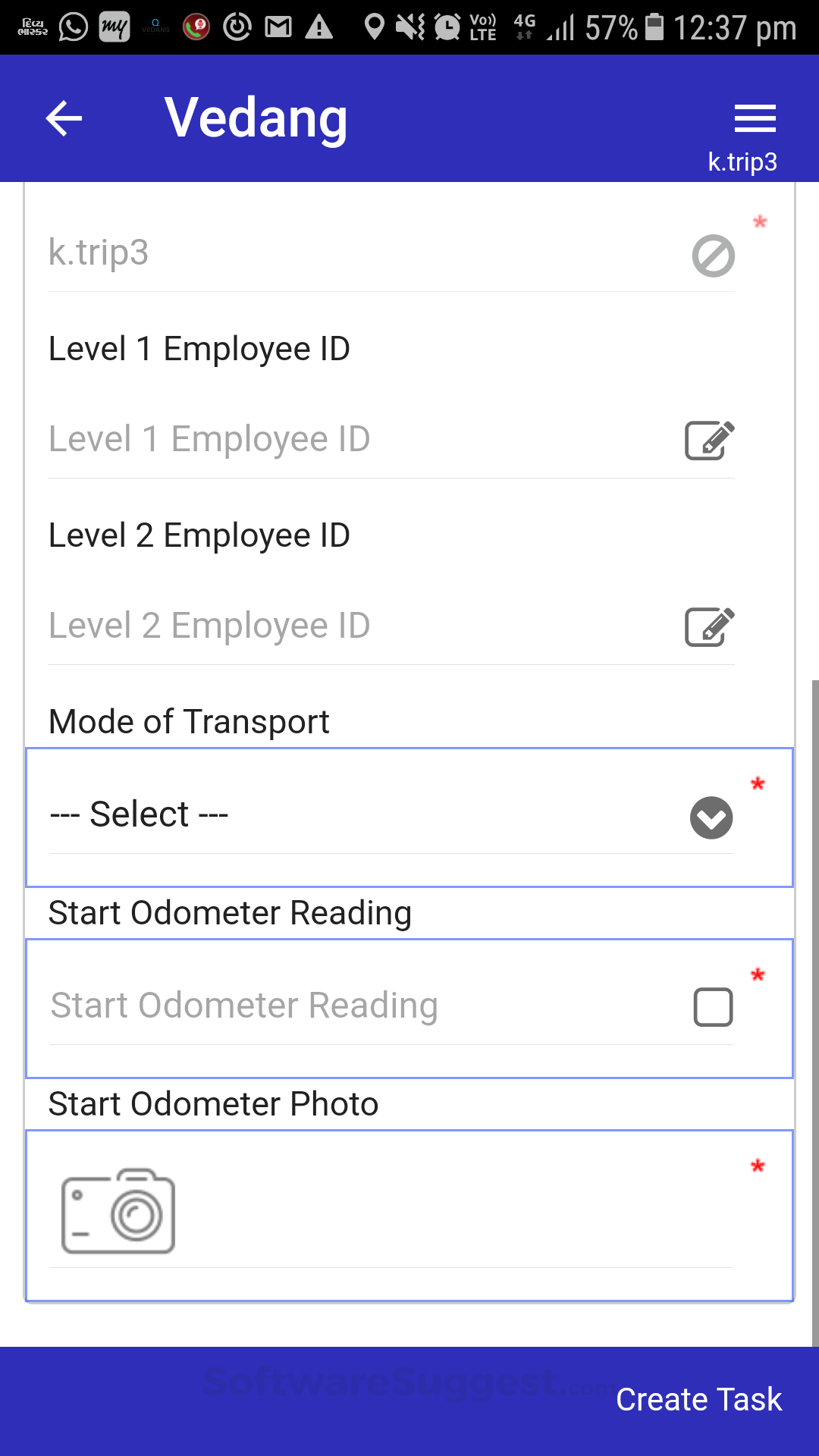Open the hamburger menu

(x=755, y=119)
